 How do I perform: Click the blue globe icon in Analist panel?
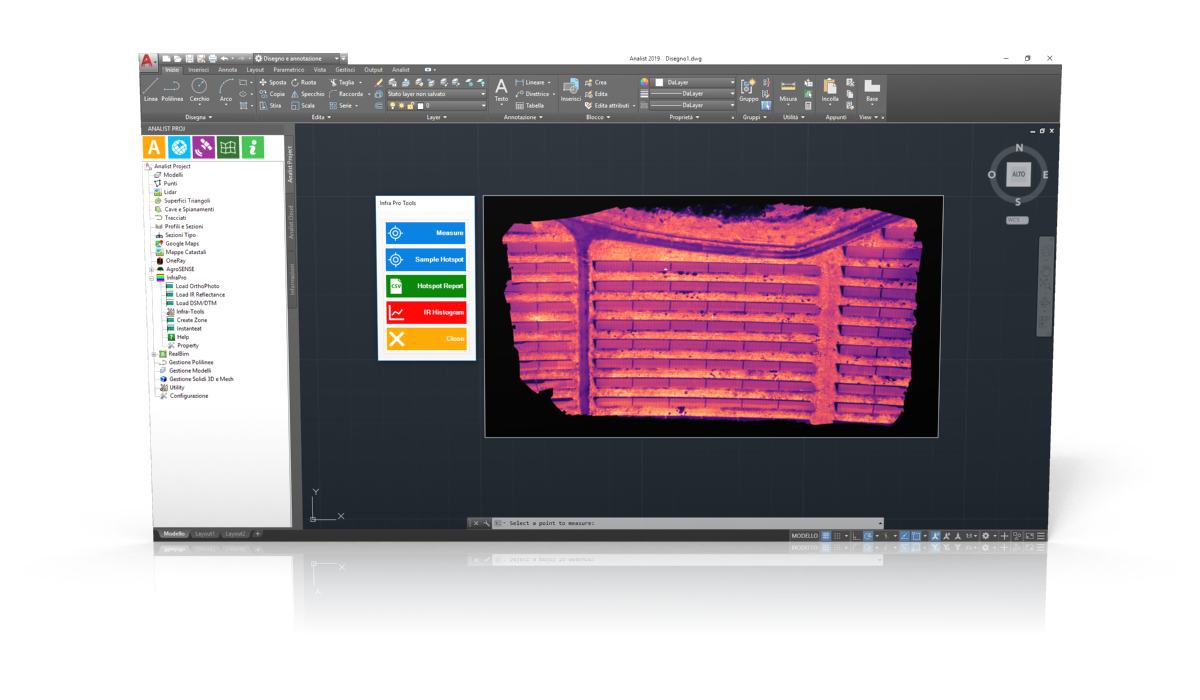178,147
